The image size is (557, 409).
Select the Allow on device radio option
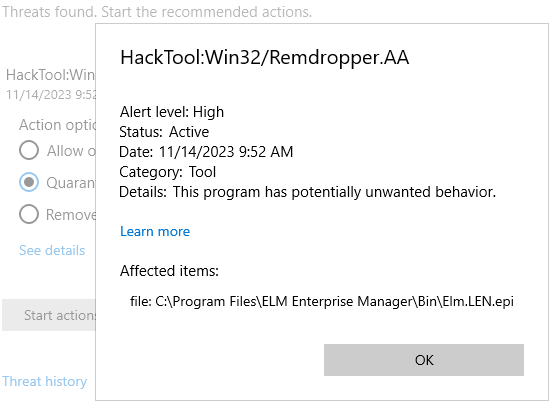29,150
